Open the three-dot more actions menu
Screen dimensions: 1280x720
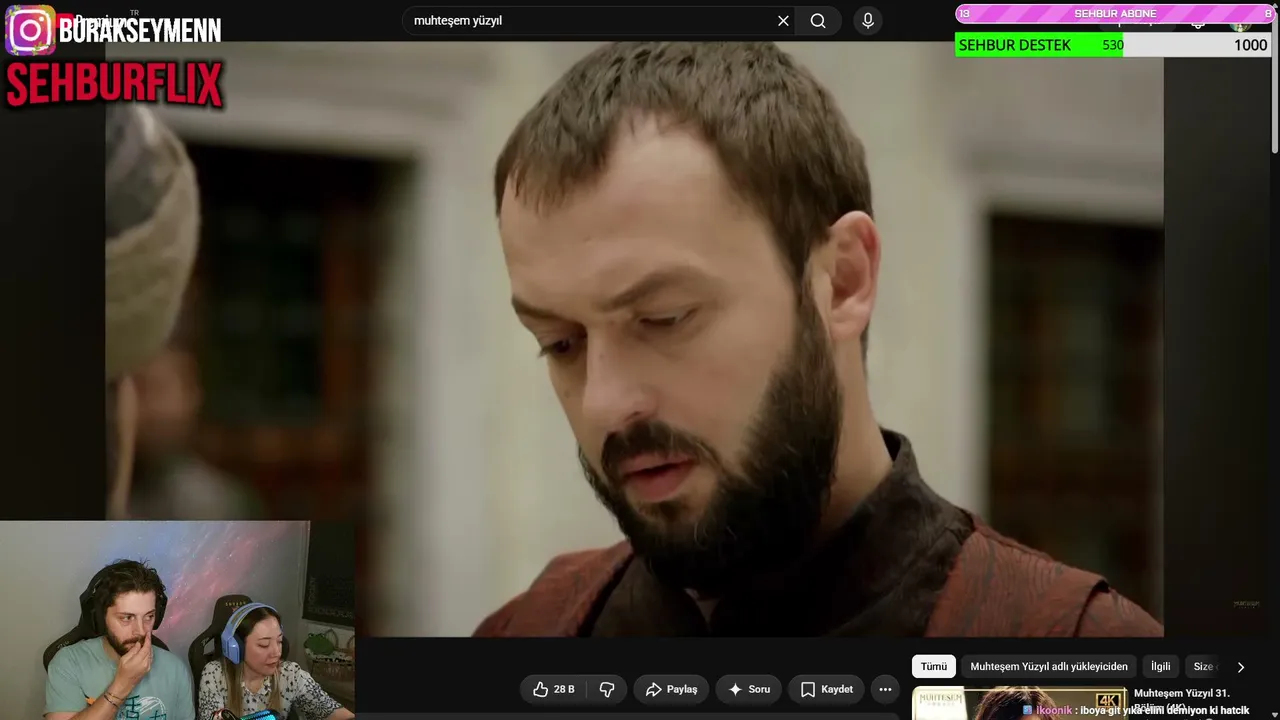point(885,689)
